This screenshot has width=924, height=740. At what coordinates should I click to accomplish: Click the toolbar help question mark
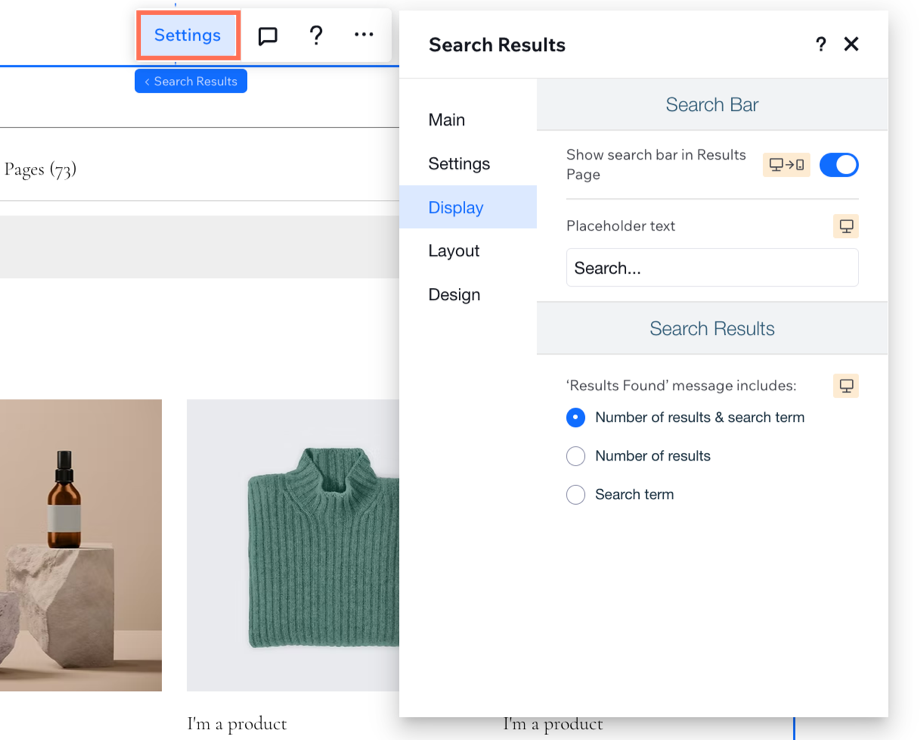click(316, 35)
